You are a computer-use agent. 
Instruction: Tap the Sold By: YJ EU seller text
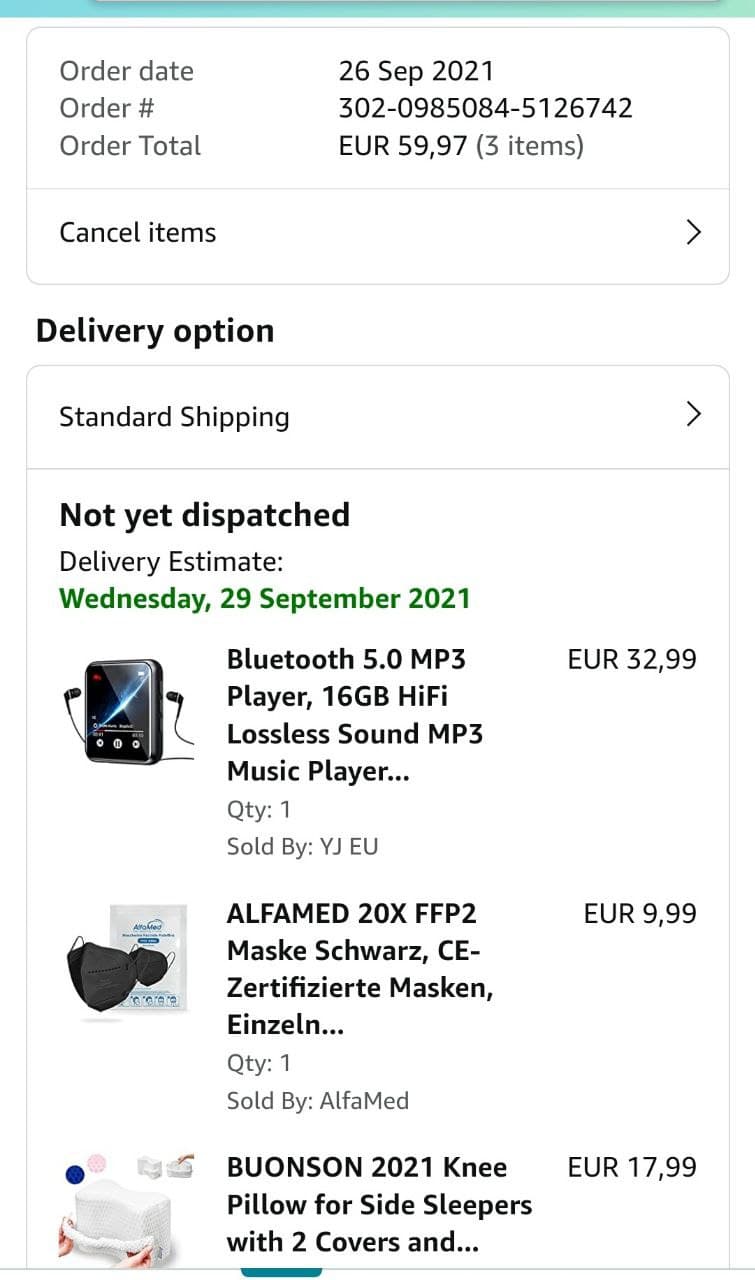(302, 847)
